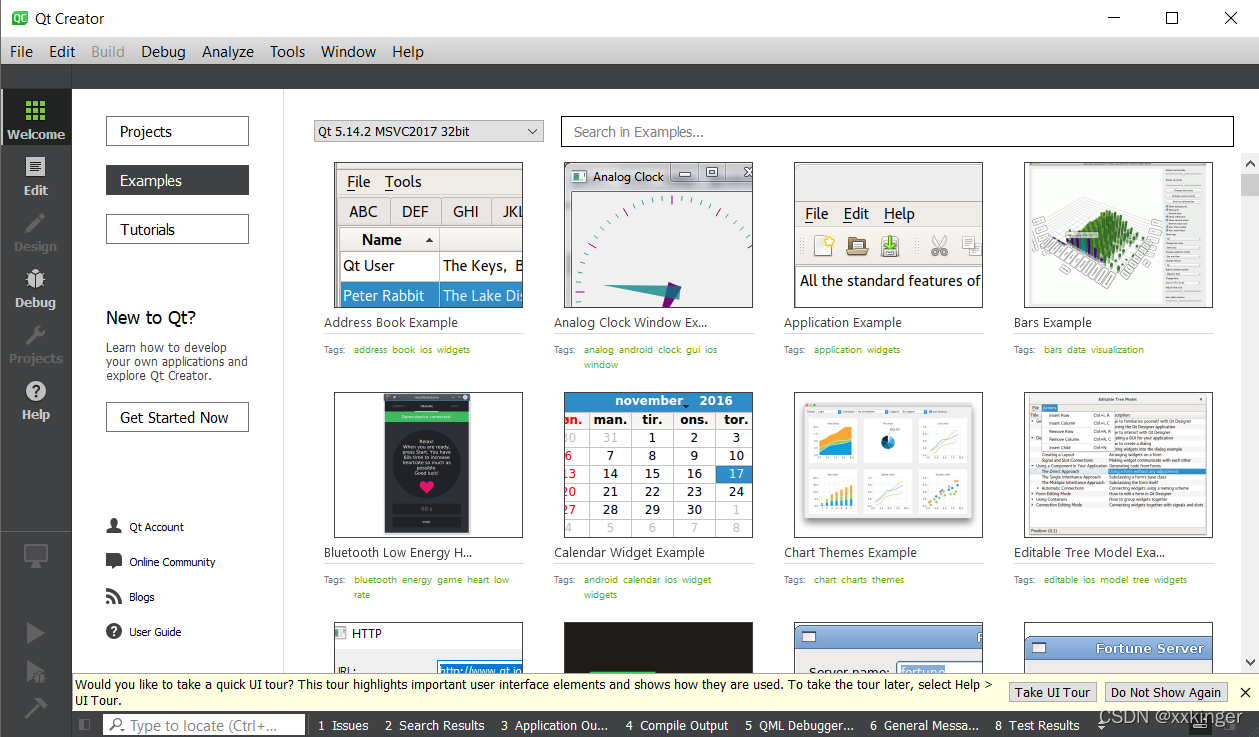The width and height of the screenshot is (1259, 737).
Task: Click the Type to locate field
Action: pyautogui.click(x=204, y=725)
